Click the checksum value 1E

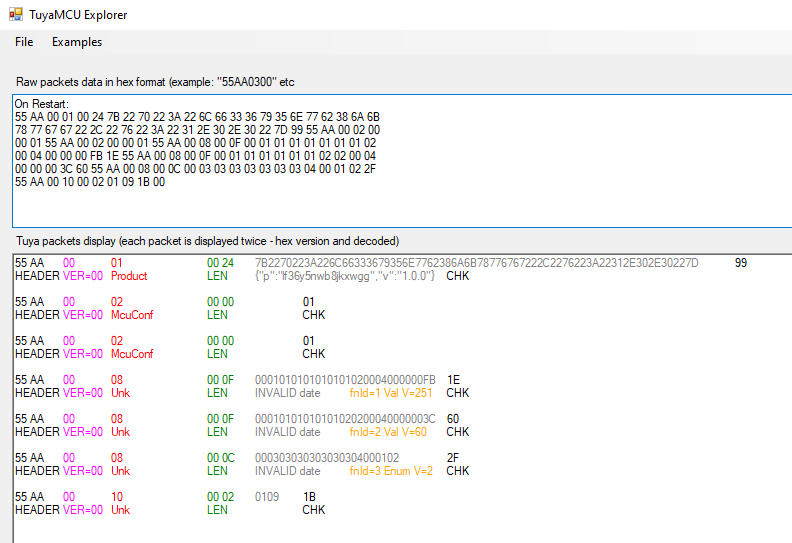453,379
